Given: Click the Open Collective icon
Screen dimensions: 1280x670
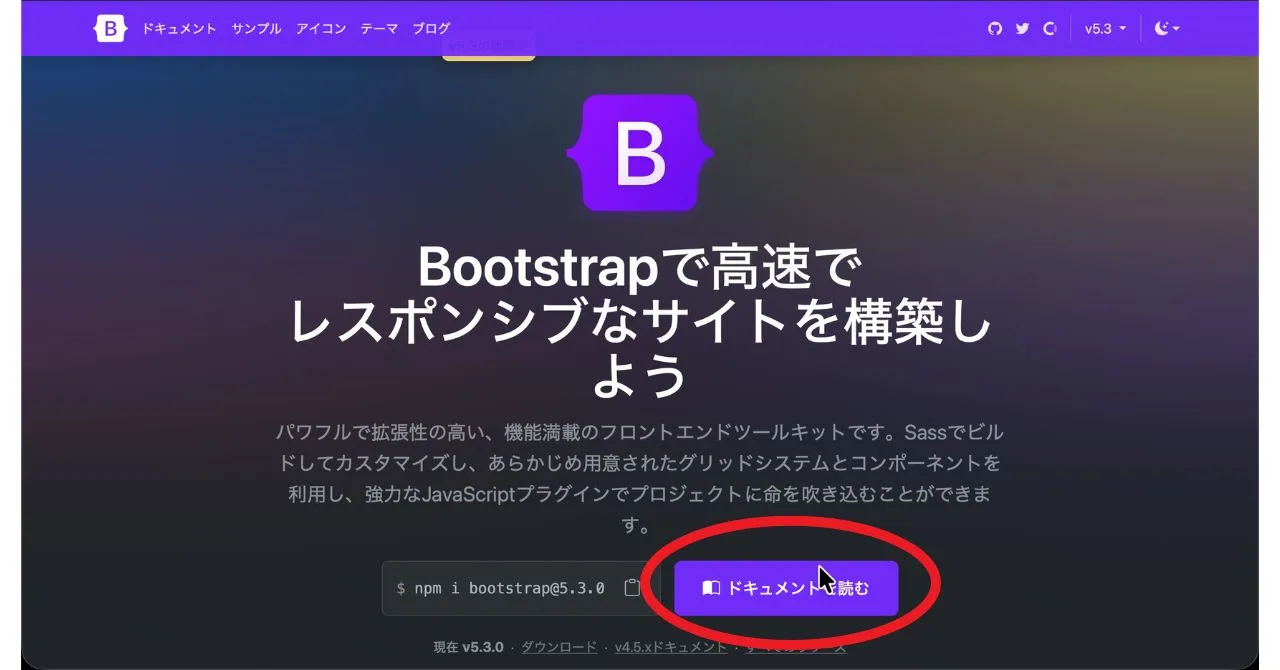Looking at the screenshot, I should click(1050, 28).
